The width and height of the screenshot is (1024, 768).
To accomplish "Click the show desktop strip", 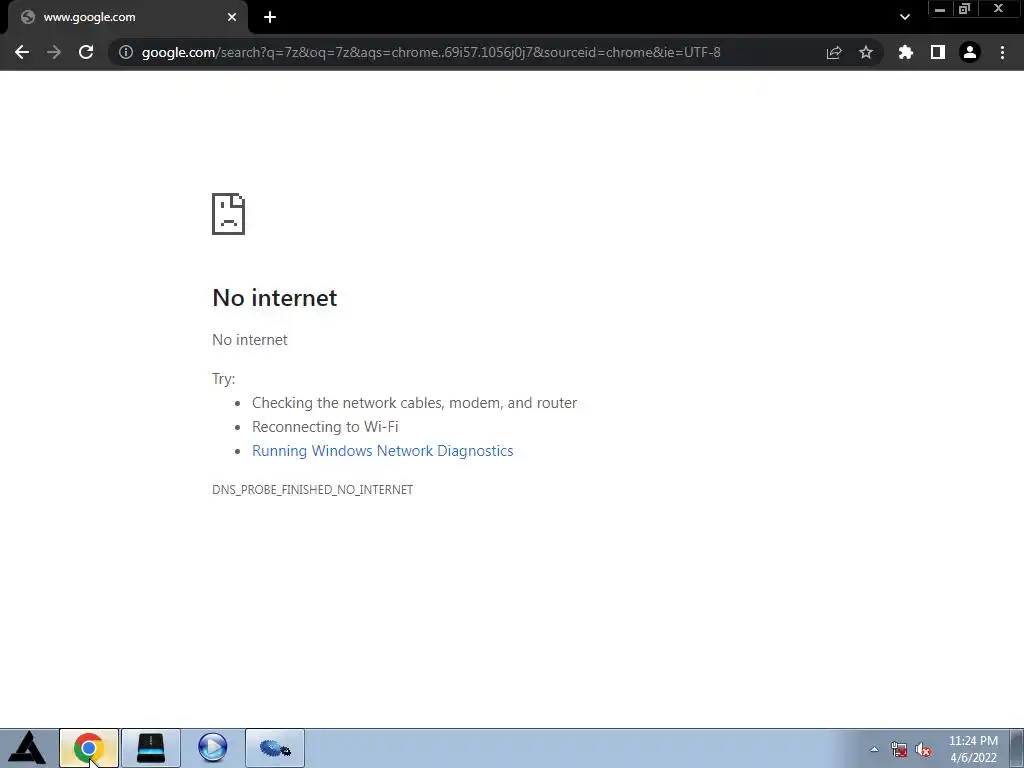I will point(1017,748).
